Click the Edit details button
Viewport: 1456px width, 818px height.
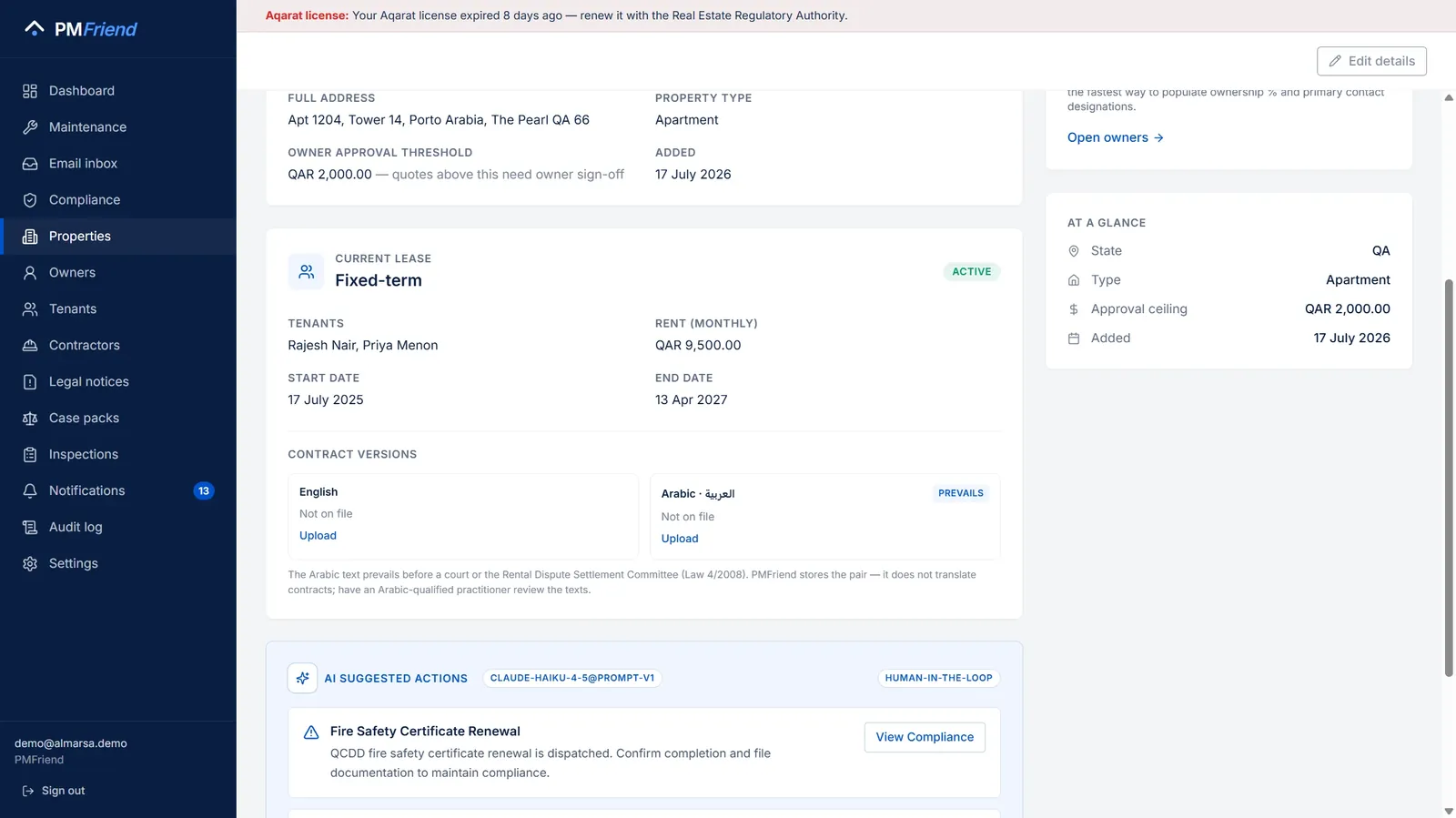coord(1371,61)
